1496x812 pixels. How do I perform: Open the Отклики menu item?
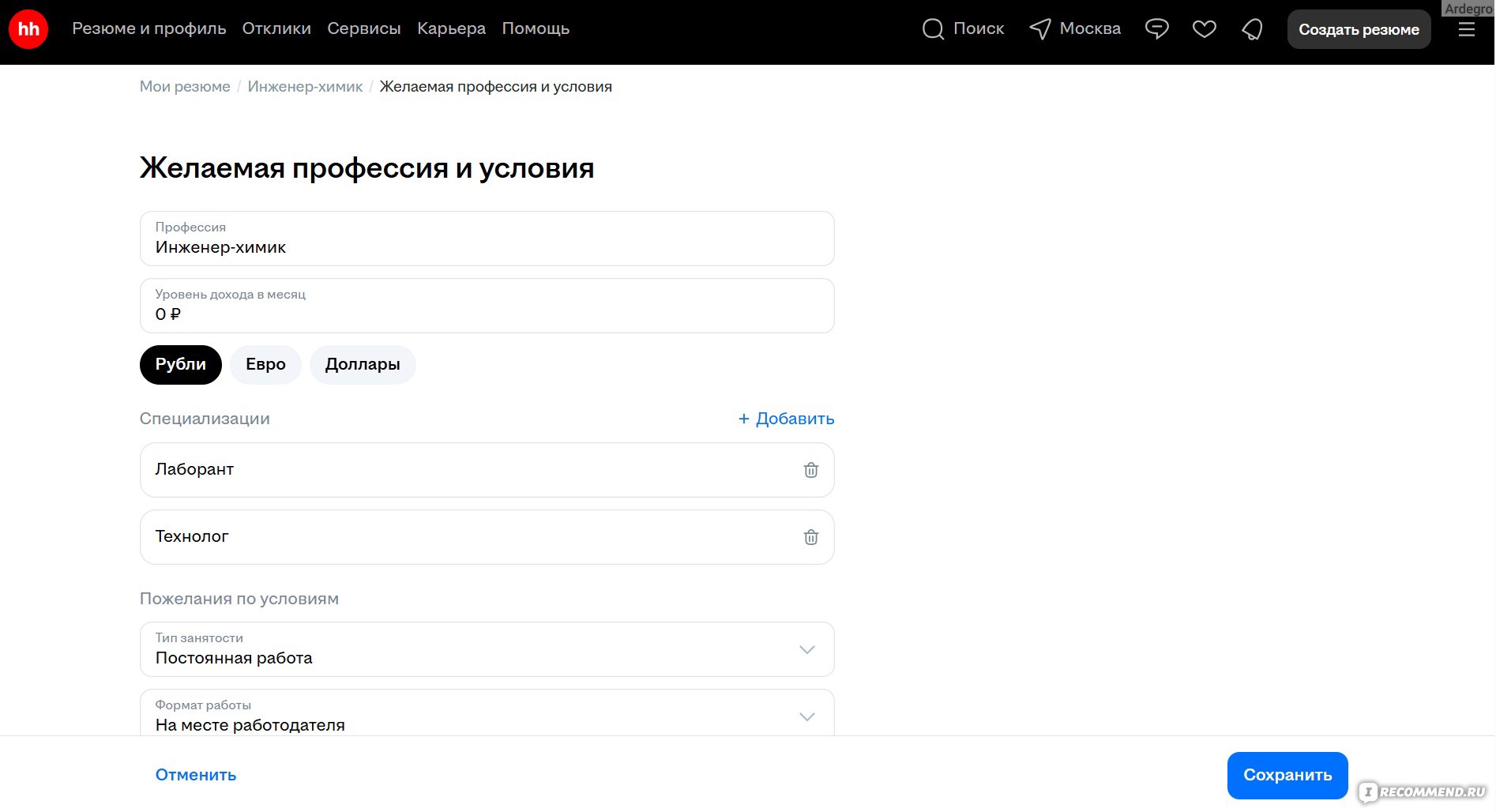(276, 28)
